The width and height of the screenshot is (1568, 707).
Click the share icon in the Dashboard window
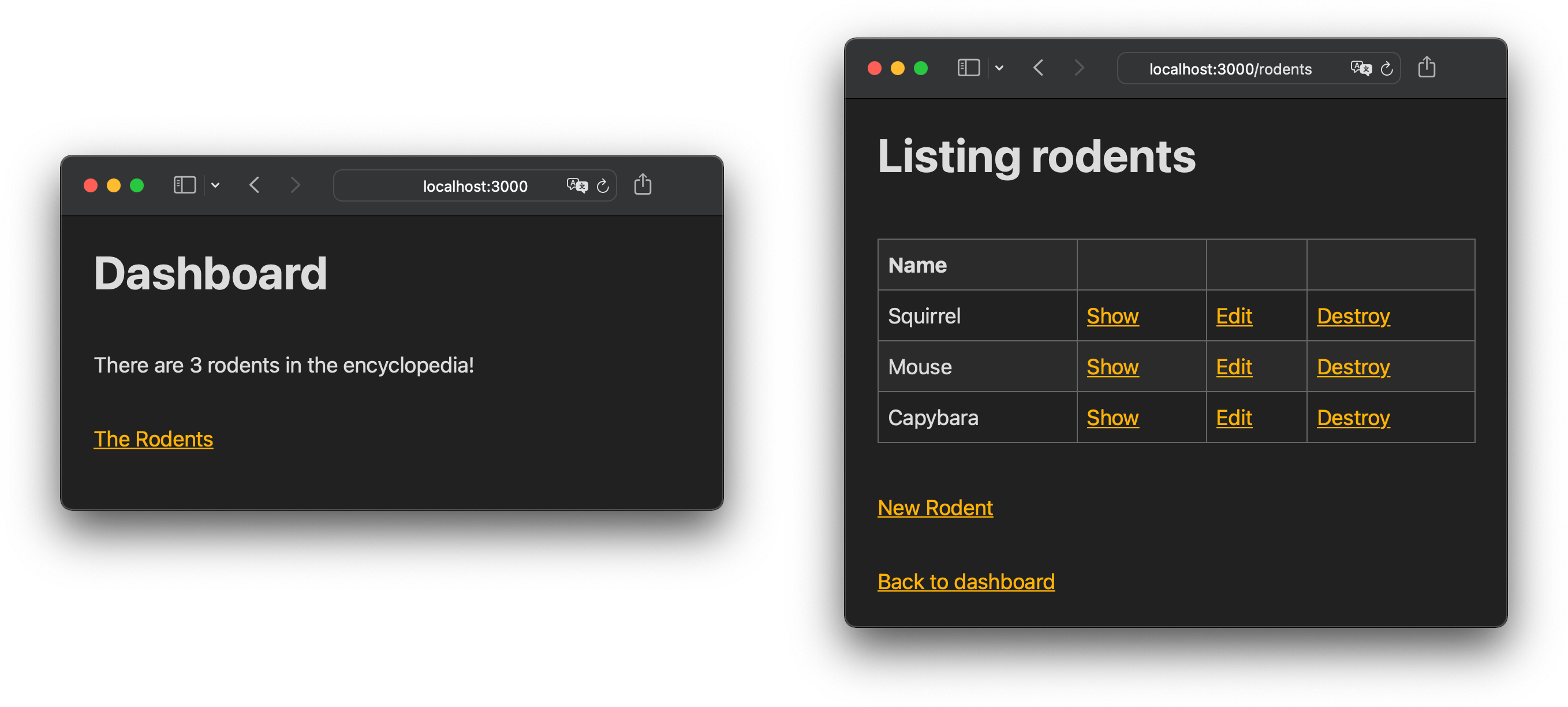643,185
